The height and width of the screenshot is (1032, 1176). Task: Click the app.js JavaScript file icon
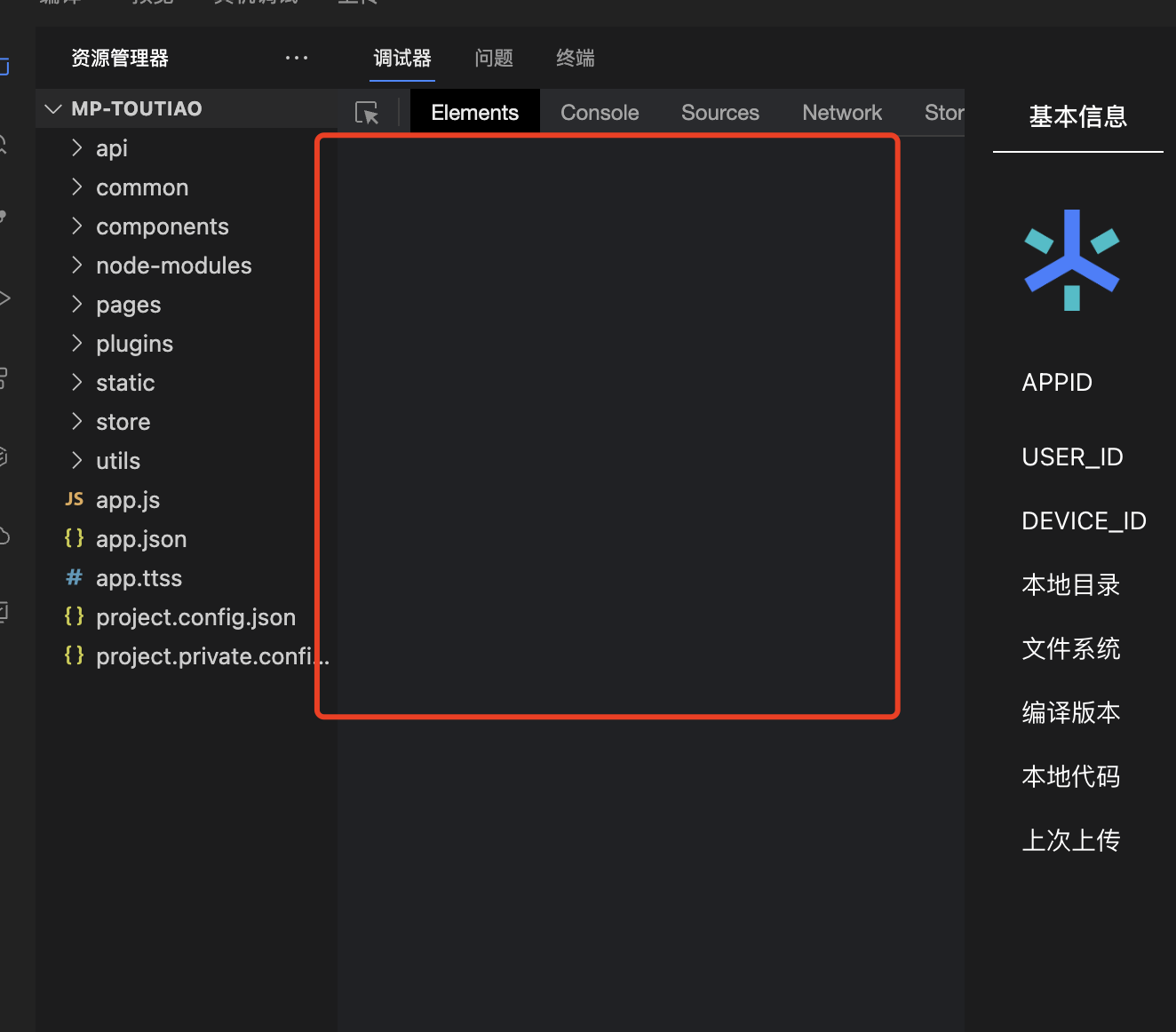click(x=75, y=500)
